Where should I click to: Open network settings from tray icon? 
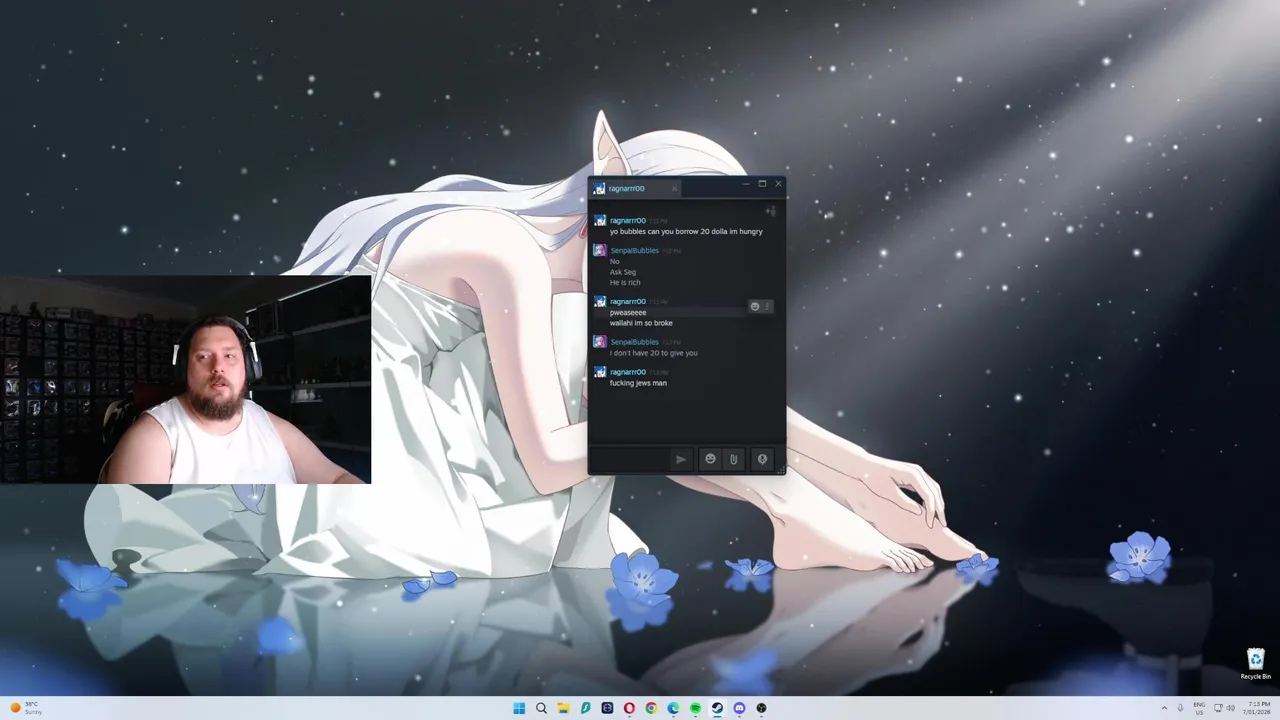click(x=1218, y=708)
